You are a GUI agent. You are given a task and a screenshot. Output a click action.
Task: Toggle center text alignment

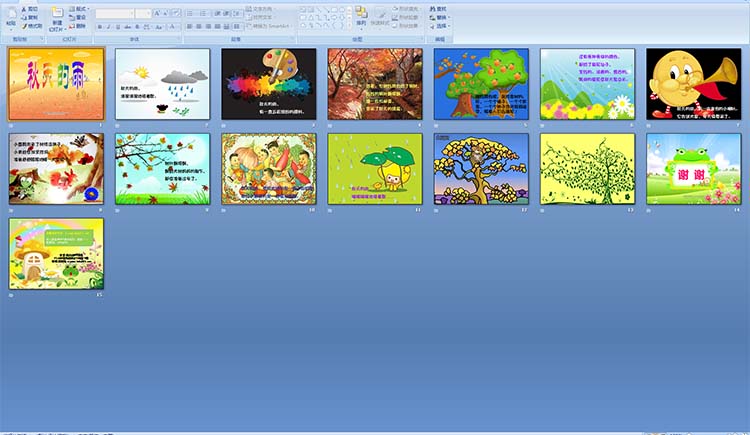tap(199, 26)
